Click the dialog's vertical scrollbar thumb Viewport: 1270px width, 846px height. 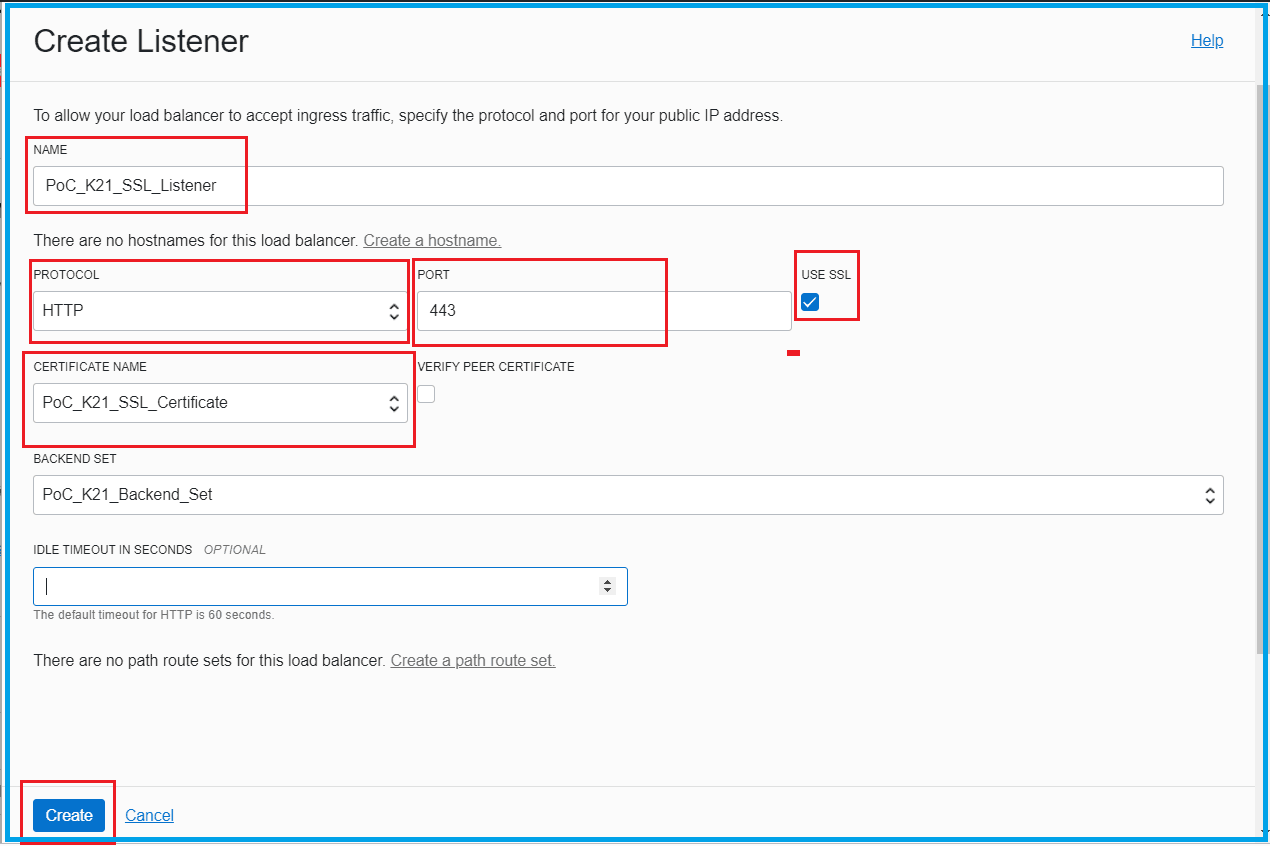tap(1262, 370)
